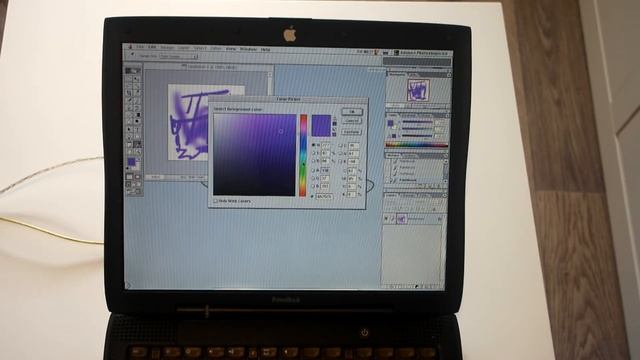
Task: Select the Pen tool
Action: tap(129, 136)
